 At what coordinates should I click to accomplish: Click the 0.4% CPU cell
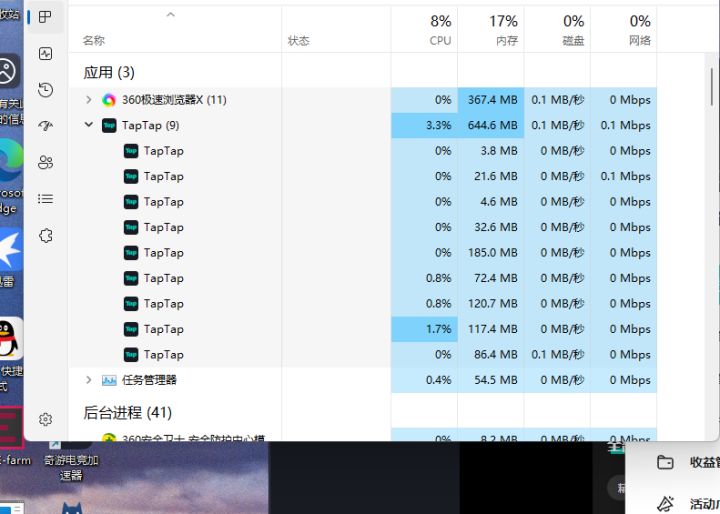pyautogui.click(x=424, y=380)
